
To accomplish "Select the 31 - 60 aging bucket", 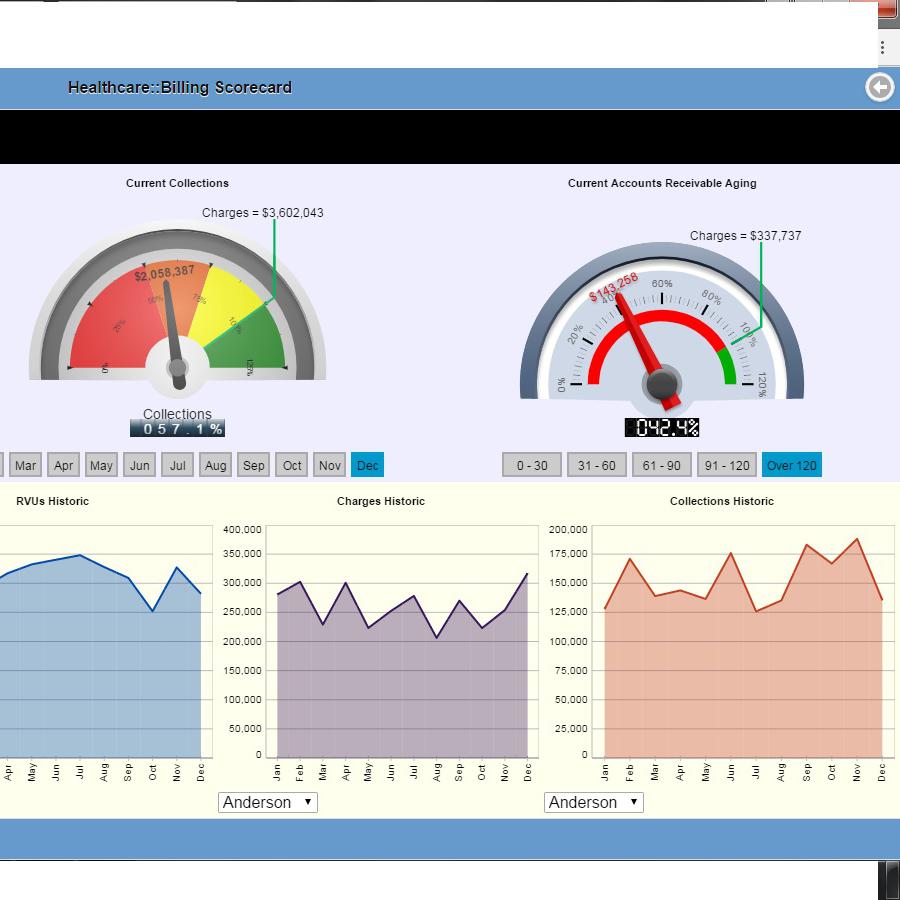I will [597, 465].
